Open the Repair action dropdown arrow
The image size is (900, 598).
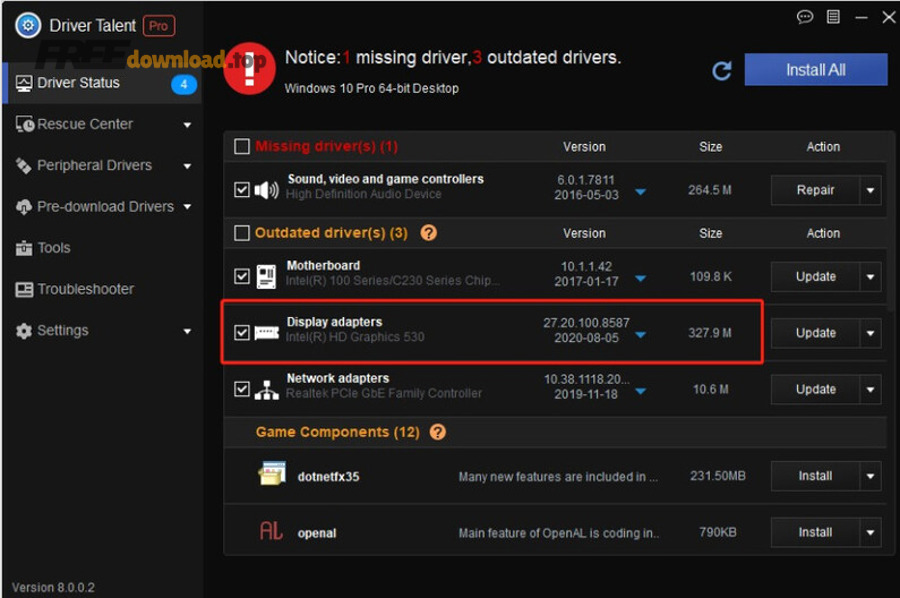870,190
